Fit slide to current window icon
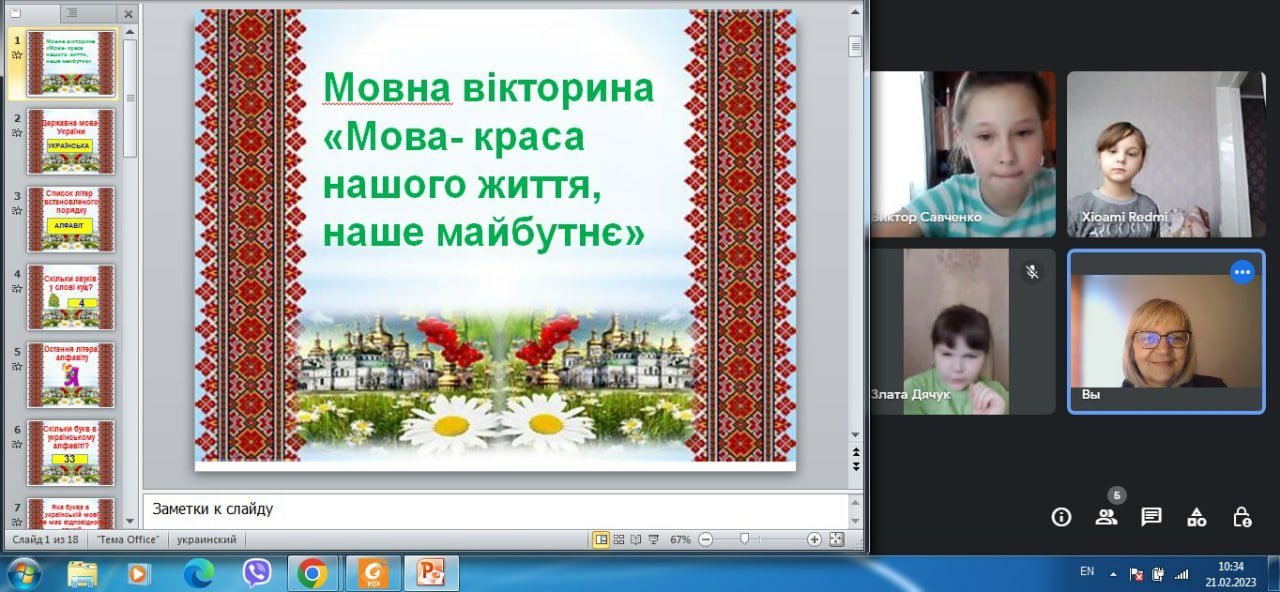Viewport: 1280px width, 592px height. click(x=836, y=539)
